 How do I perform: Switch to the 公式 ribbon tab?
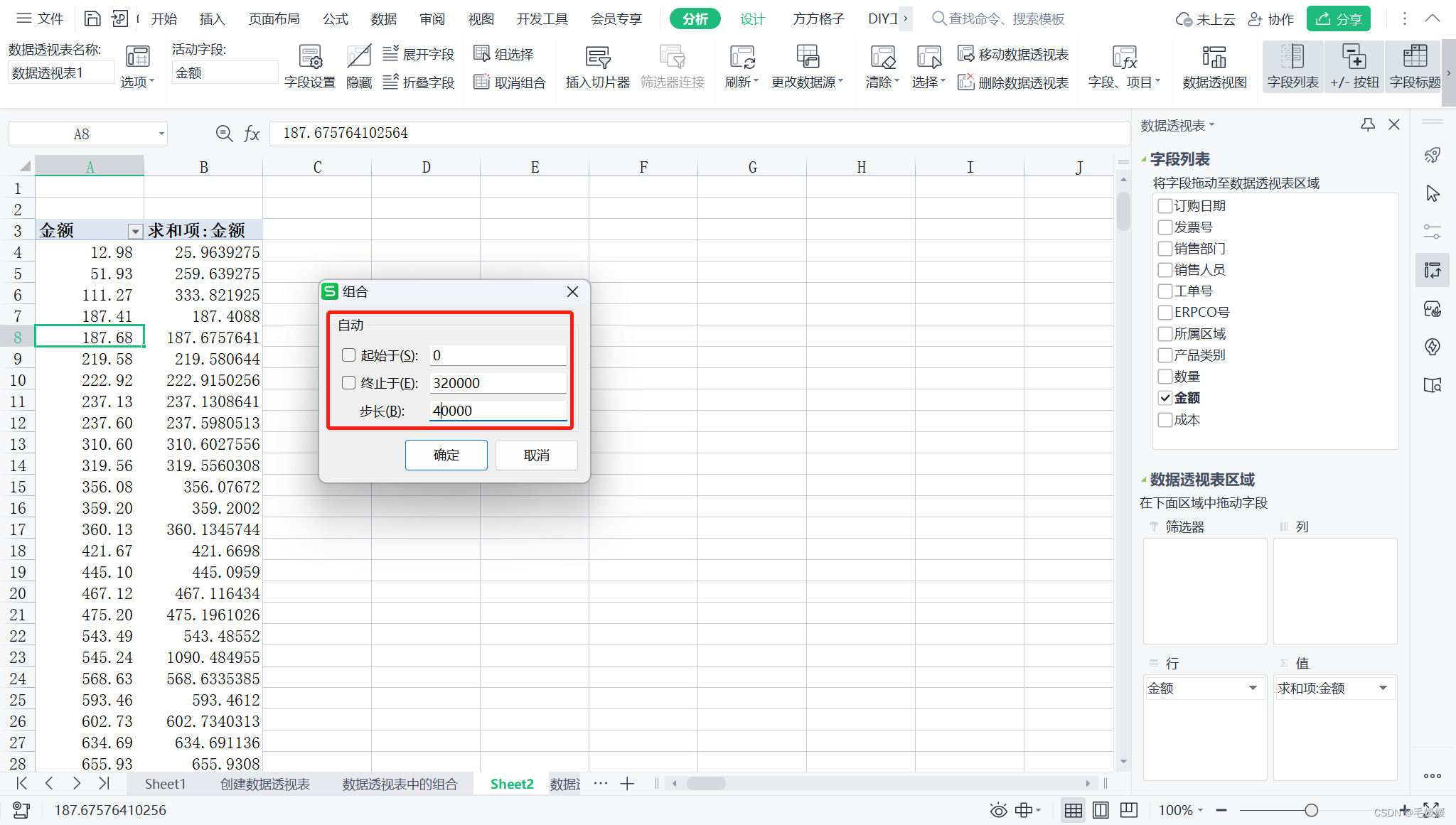336,18
